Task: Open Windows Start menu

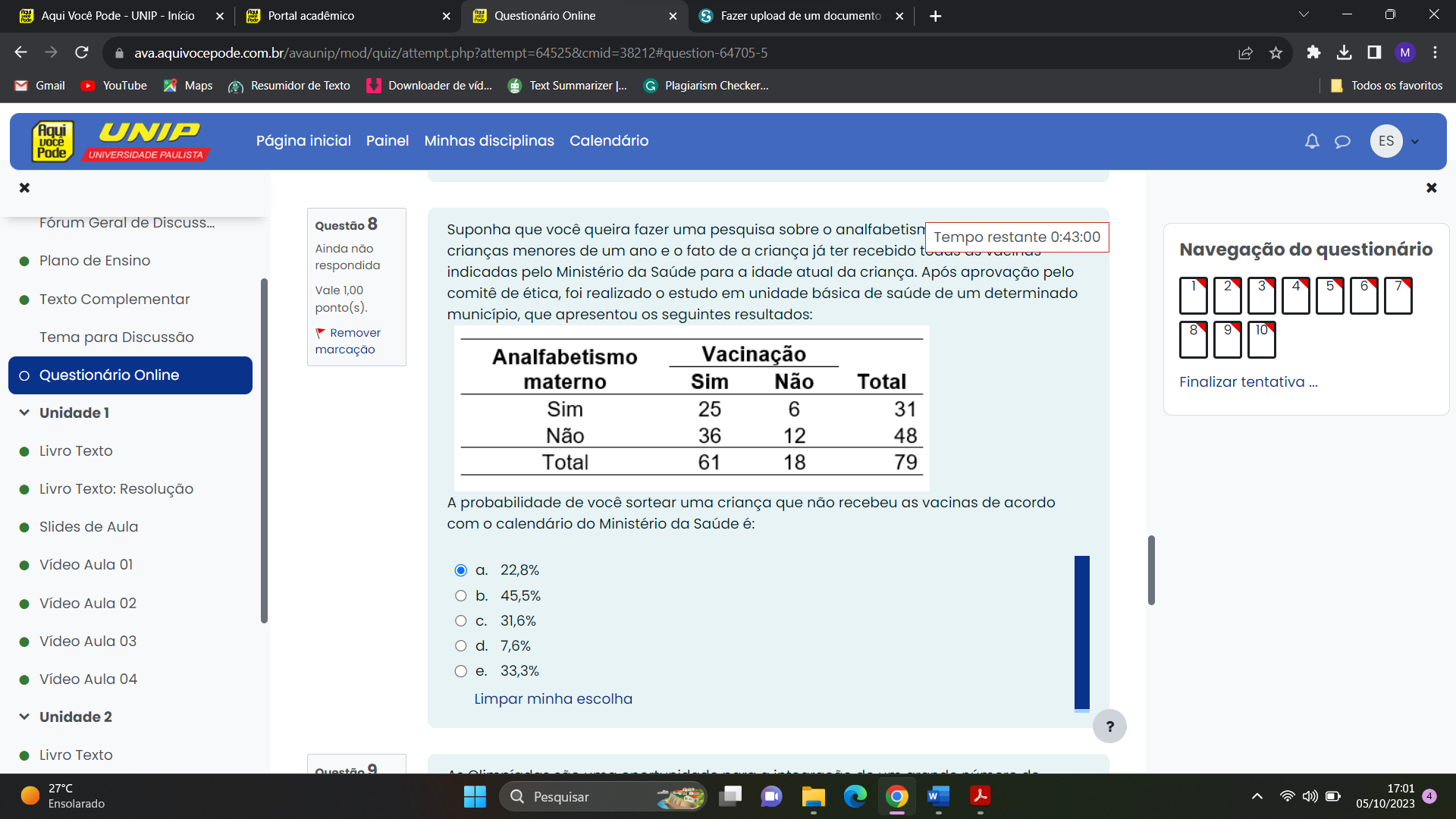Action: coord(475,796)
